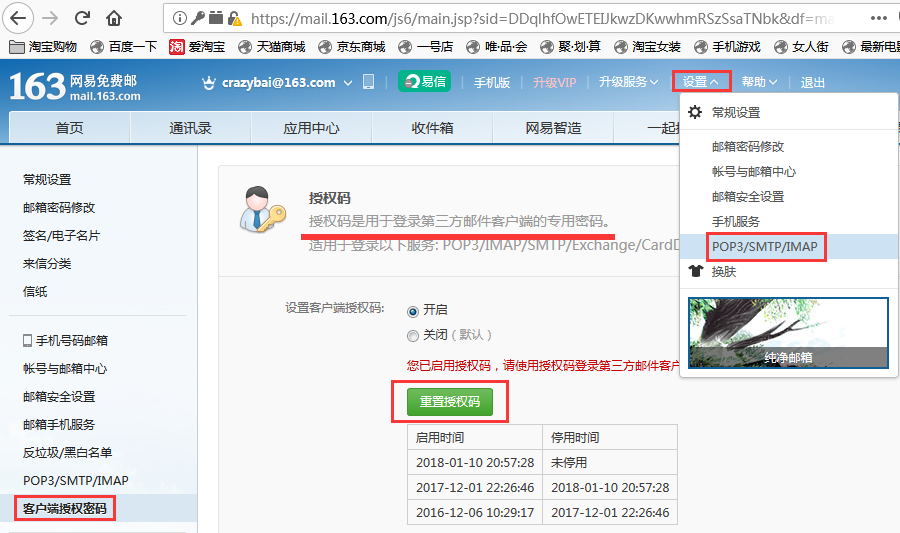Viewport: 900px width, 533px height.
Task: Open the 京东商城 bookmark
Action: point(351,46)
